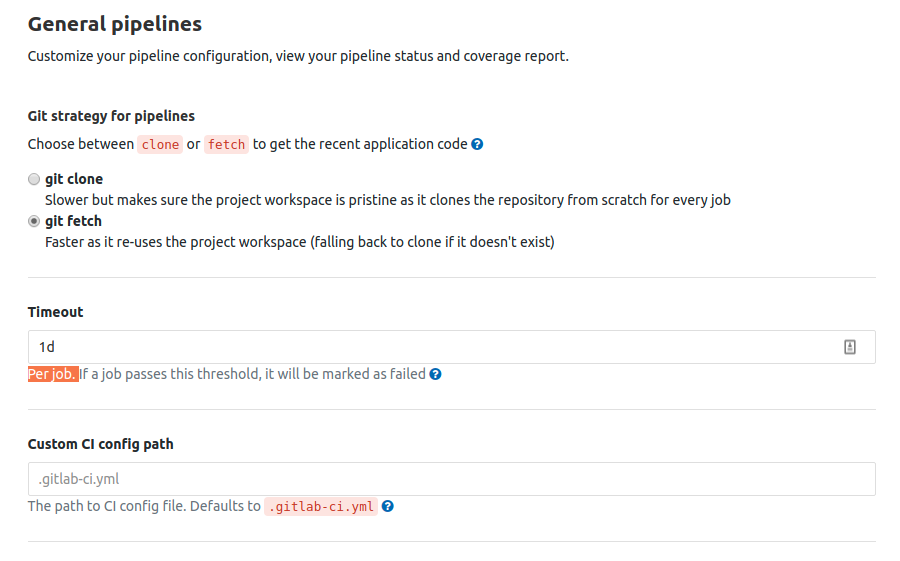Click git clone's 'Slower but makes sure' description

pyautogui.click(x=388, y=200)
